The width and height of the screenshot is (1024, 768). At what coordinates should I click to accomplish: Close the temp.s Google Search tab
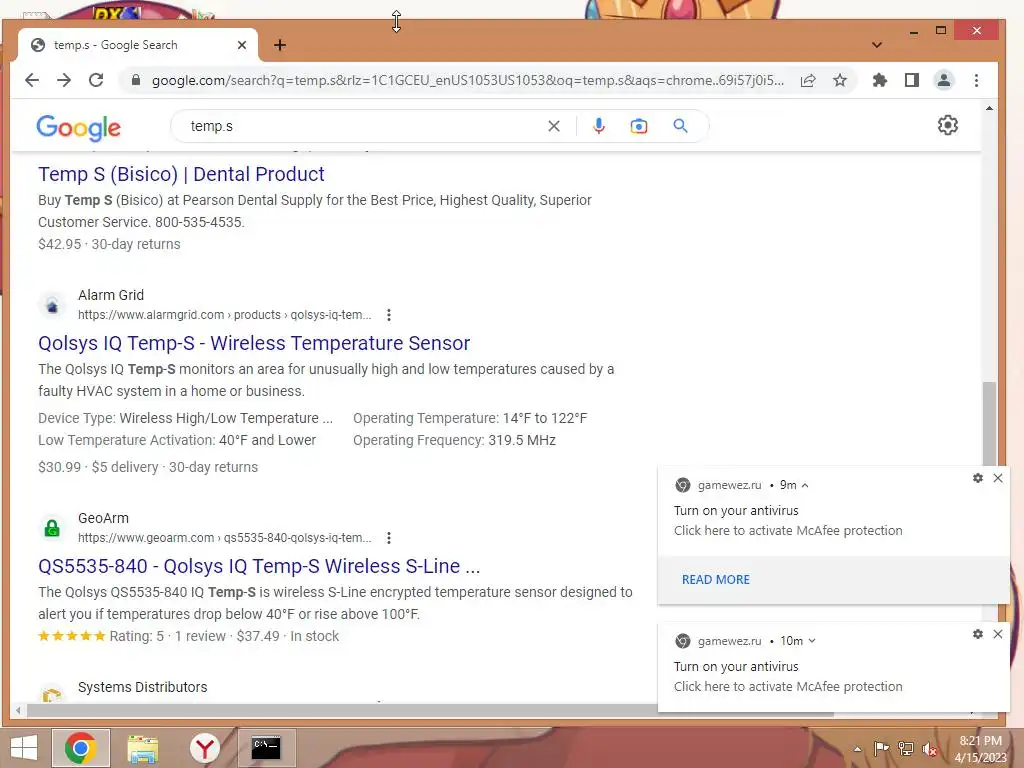(242, 45)
